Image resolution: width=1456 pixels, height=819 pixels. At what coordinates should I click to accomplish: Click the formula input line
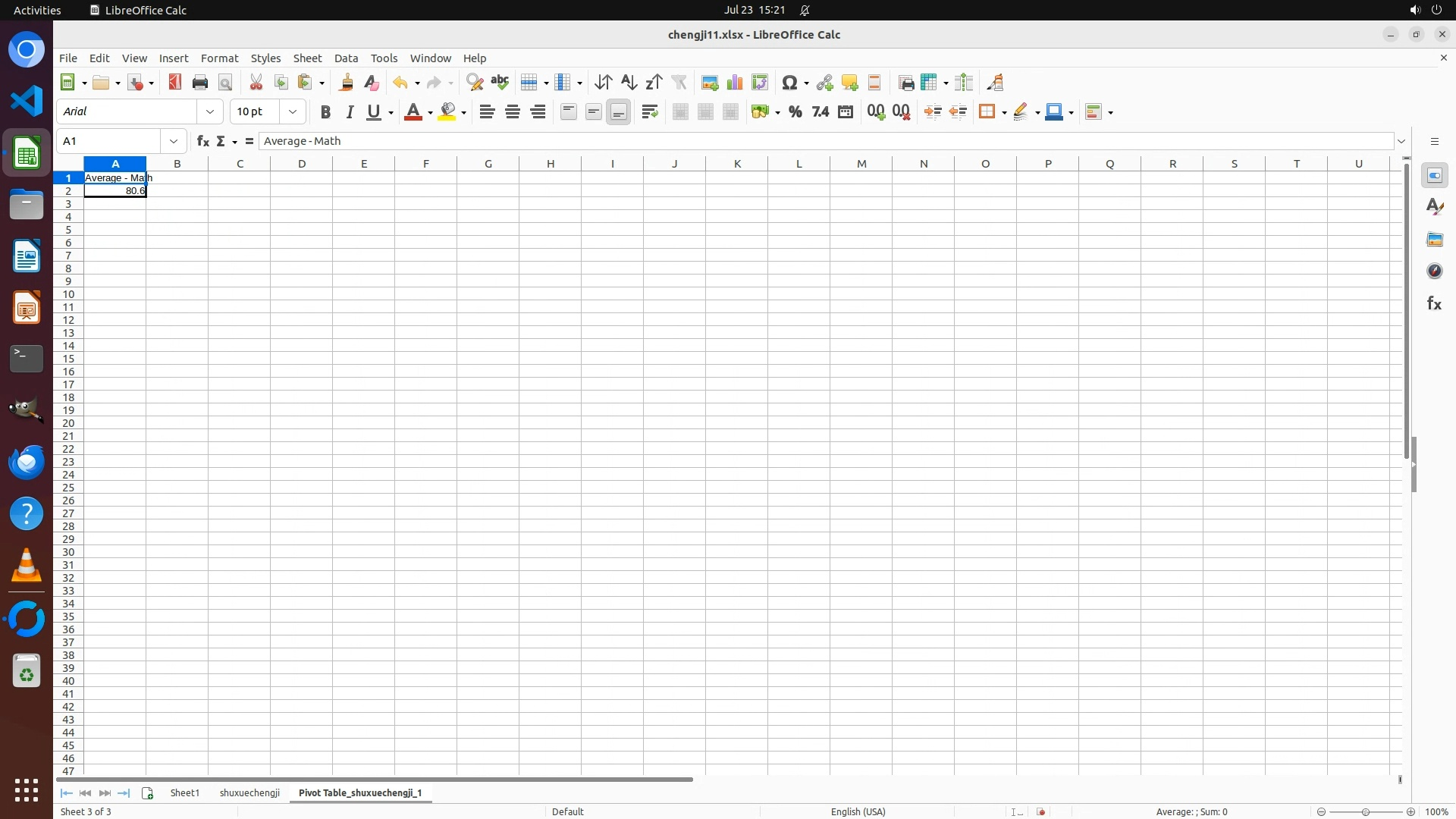(827, 141)
